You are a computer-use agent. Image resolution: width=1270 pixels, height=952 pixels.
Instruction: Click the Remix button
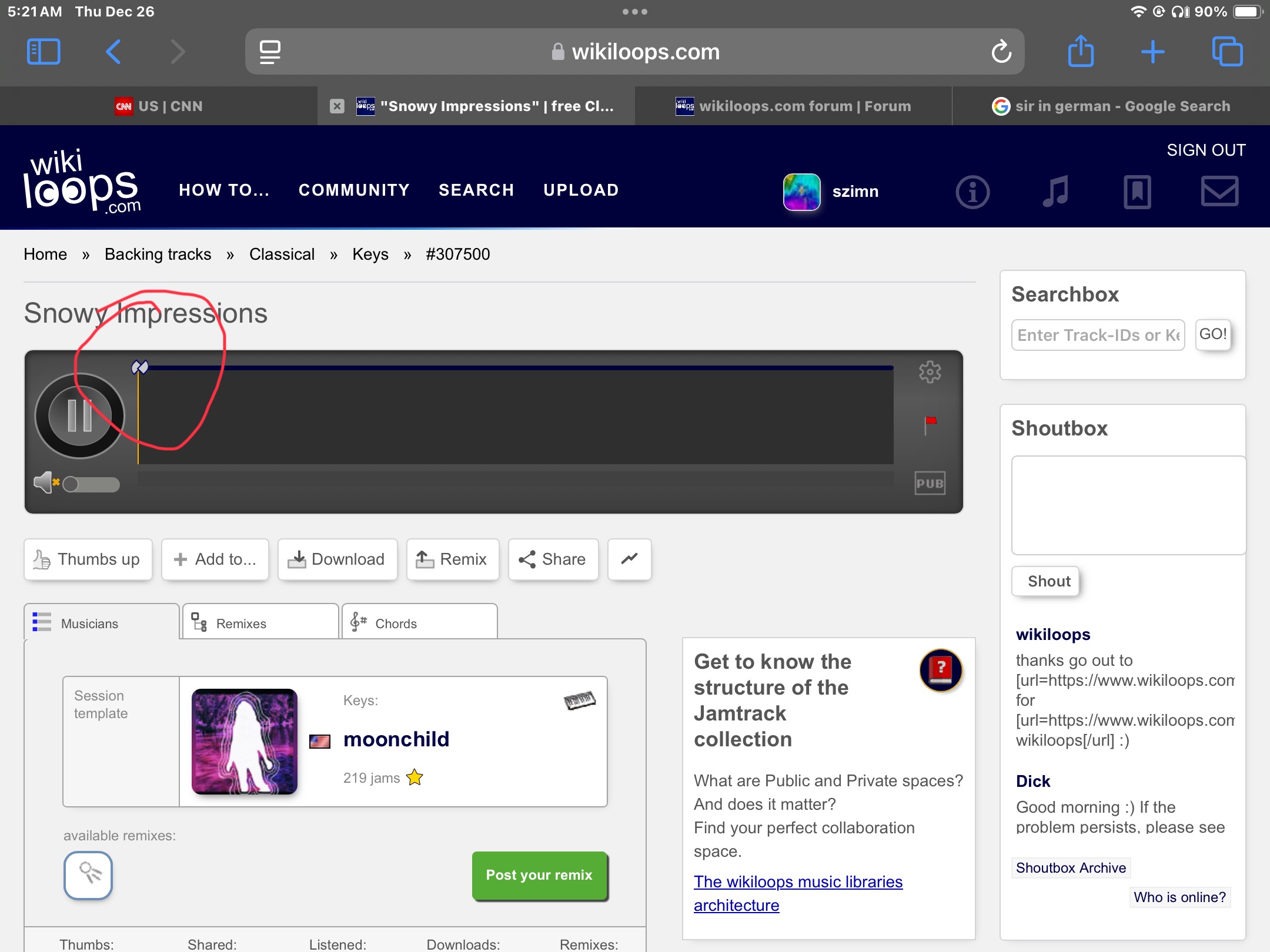pos(453,559)
